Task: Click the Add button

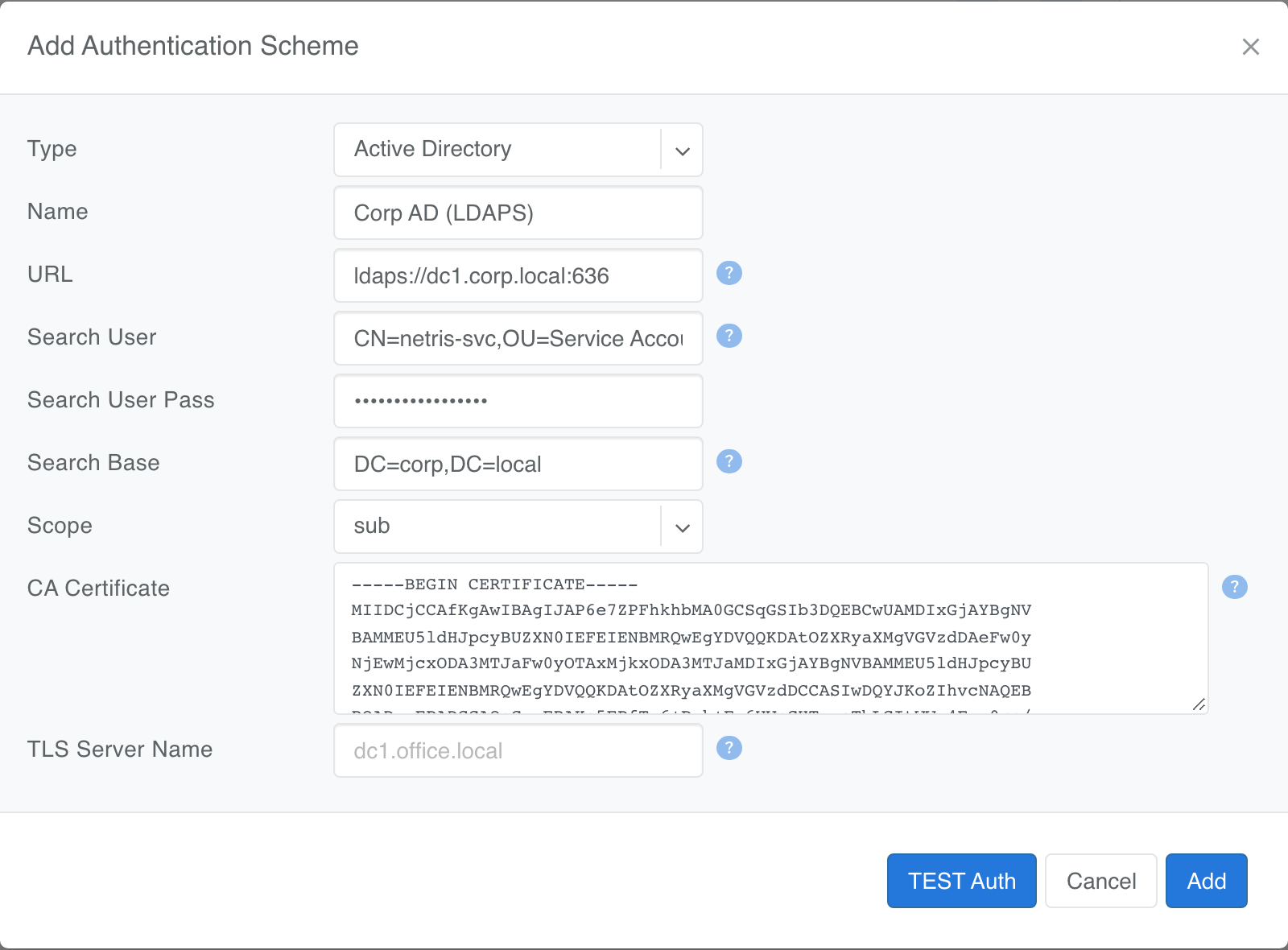Action: click(x=1206, y=881)
